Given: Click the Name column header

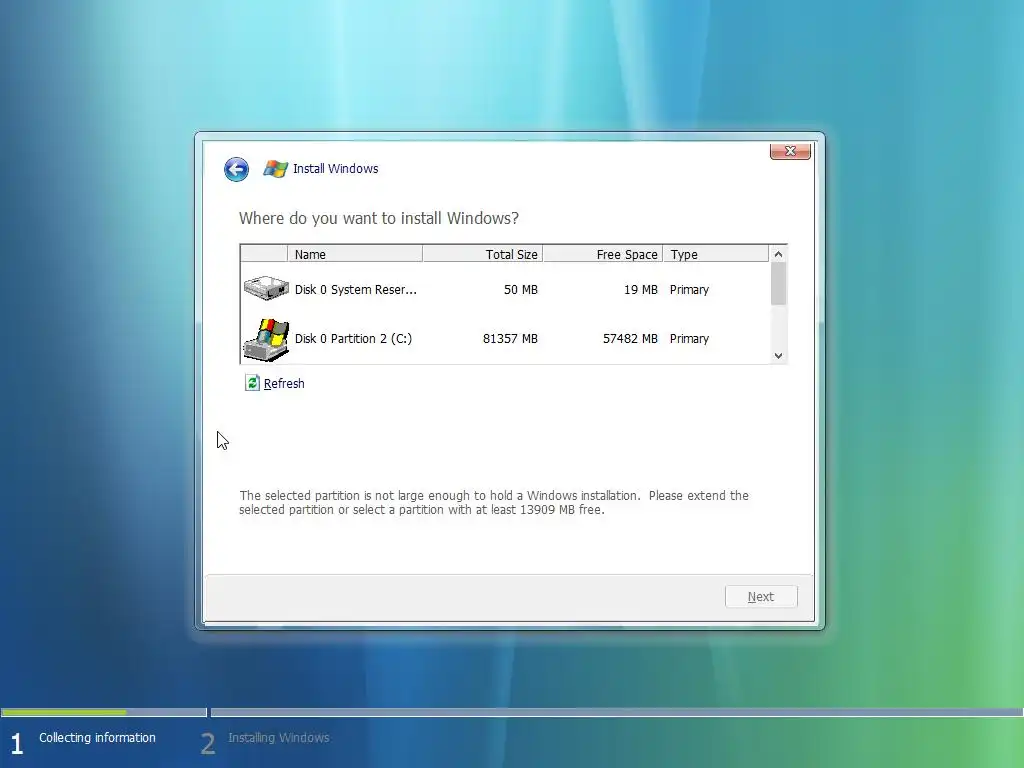Looking at the screenshot, I should point(355,254).
